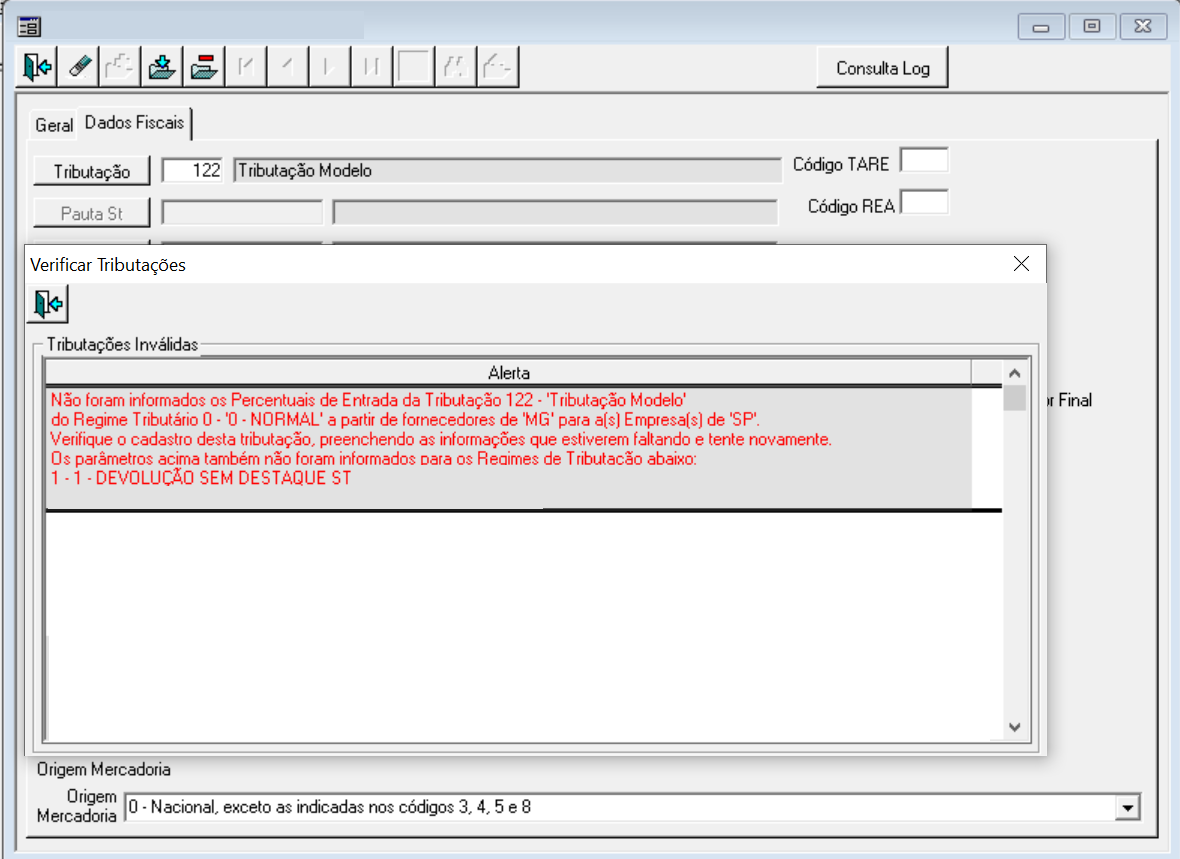
Task: Click the previous record navigation icon
Action: 288,67
